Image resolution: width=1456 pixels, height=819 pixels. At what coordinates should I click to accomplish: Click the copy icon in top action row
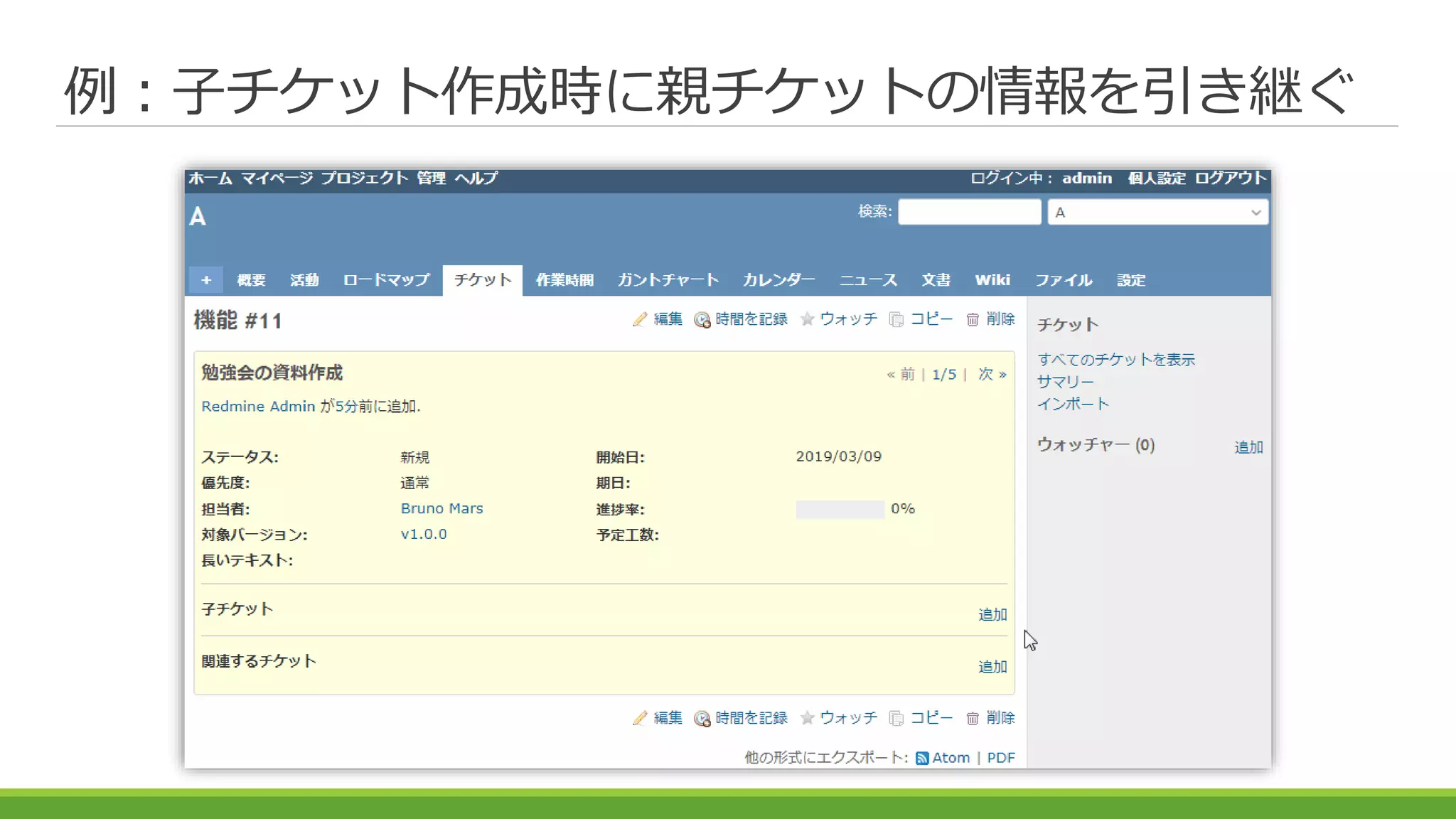click(x=896, y=320)
